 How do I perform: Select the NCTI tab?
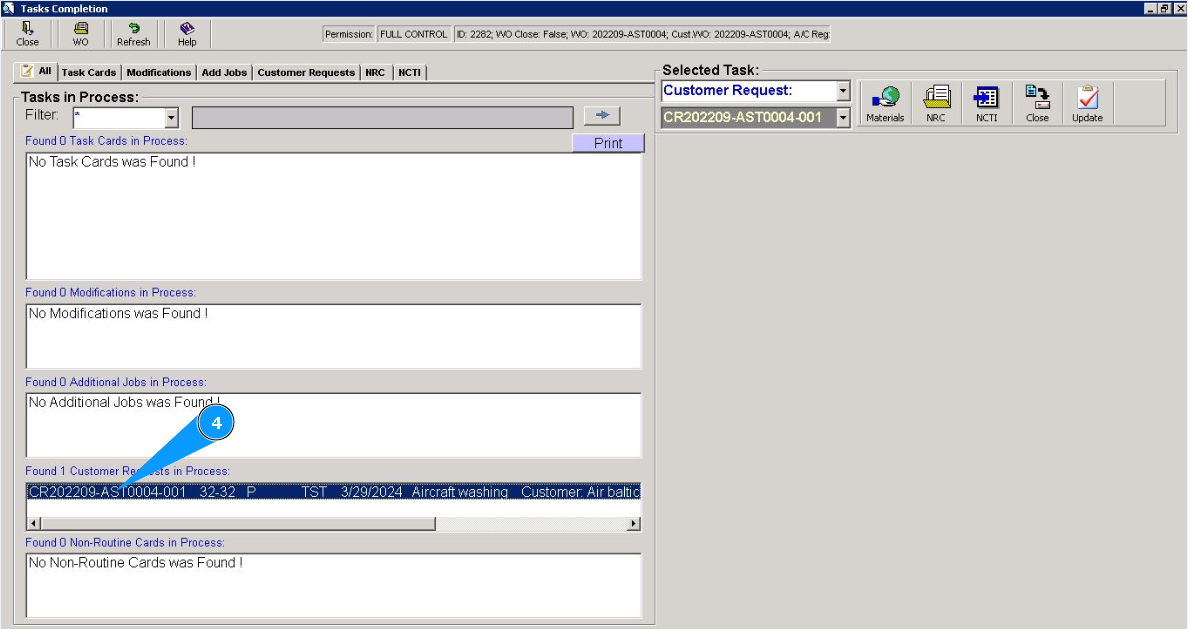(409, 73)
